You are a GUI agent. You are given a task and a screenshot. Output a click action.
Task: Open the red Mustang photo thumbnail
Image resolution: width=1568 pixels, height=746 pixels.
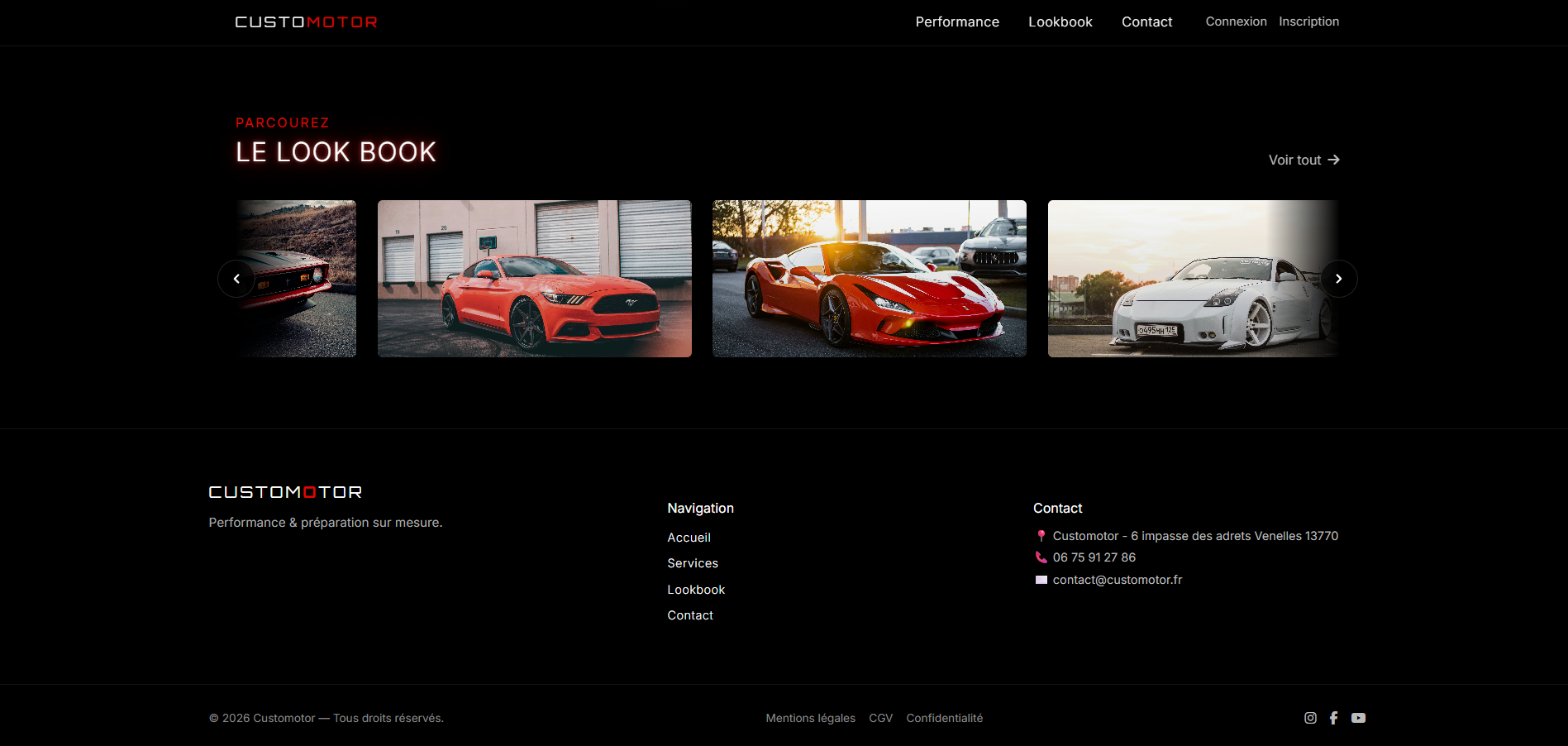[x=535, y=279]
